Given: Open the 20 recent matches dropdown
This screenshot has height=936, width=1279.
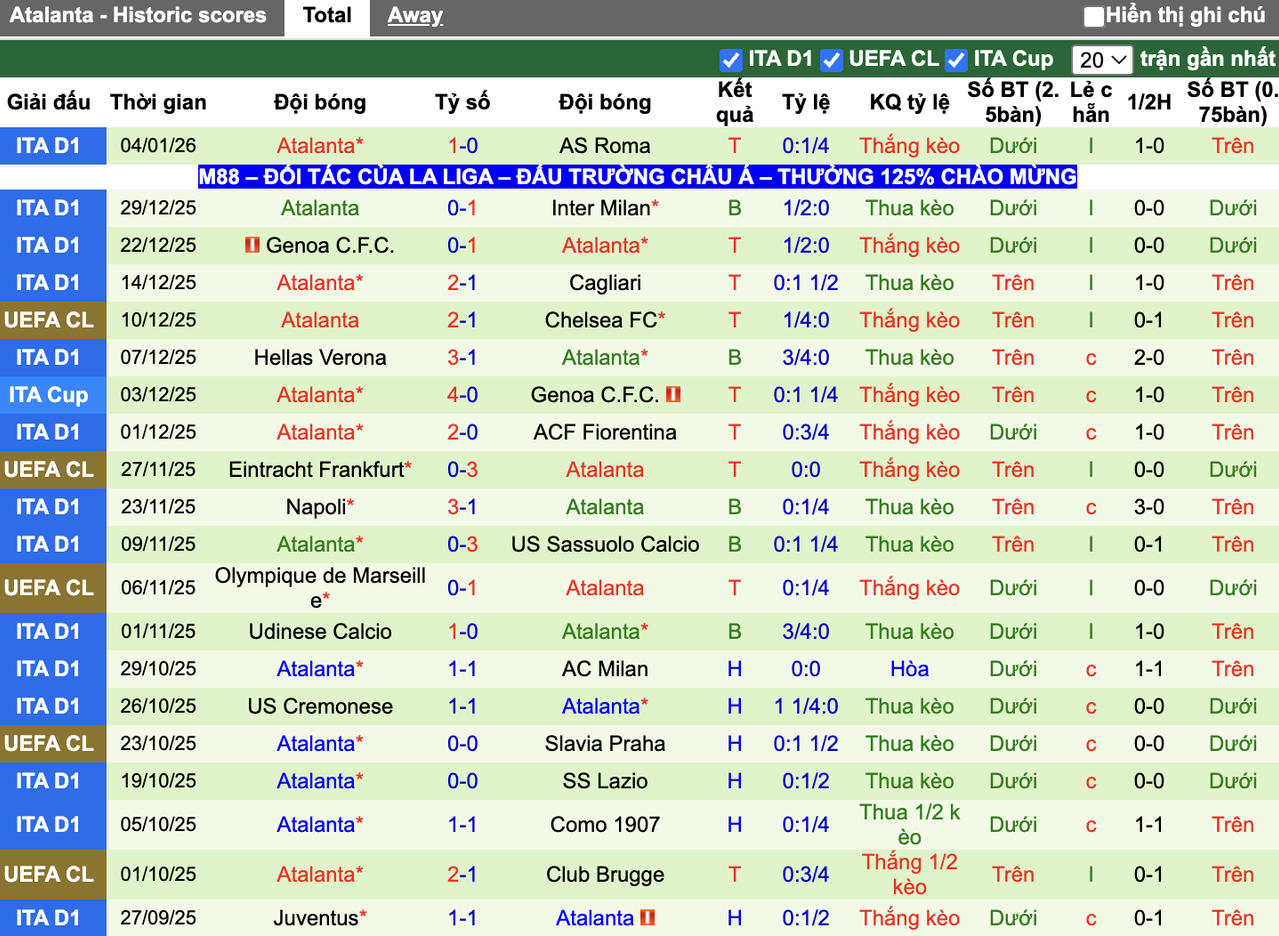Looking at the screenshot, I should 1101,60.
